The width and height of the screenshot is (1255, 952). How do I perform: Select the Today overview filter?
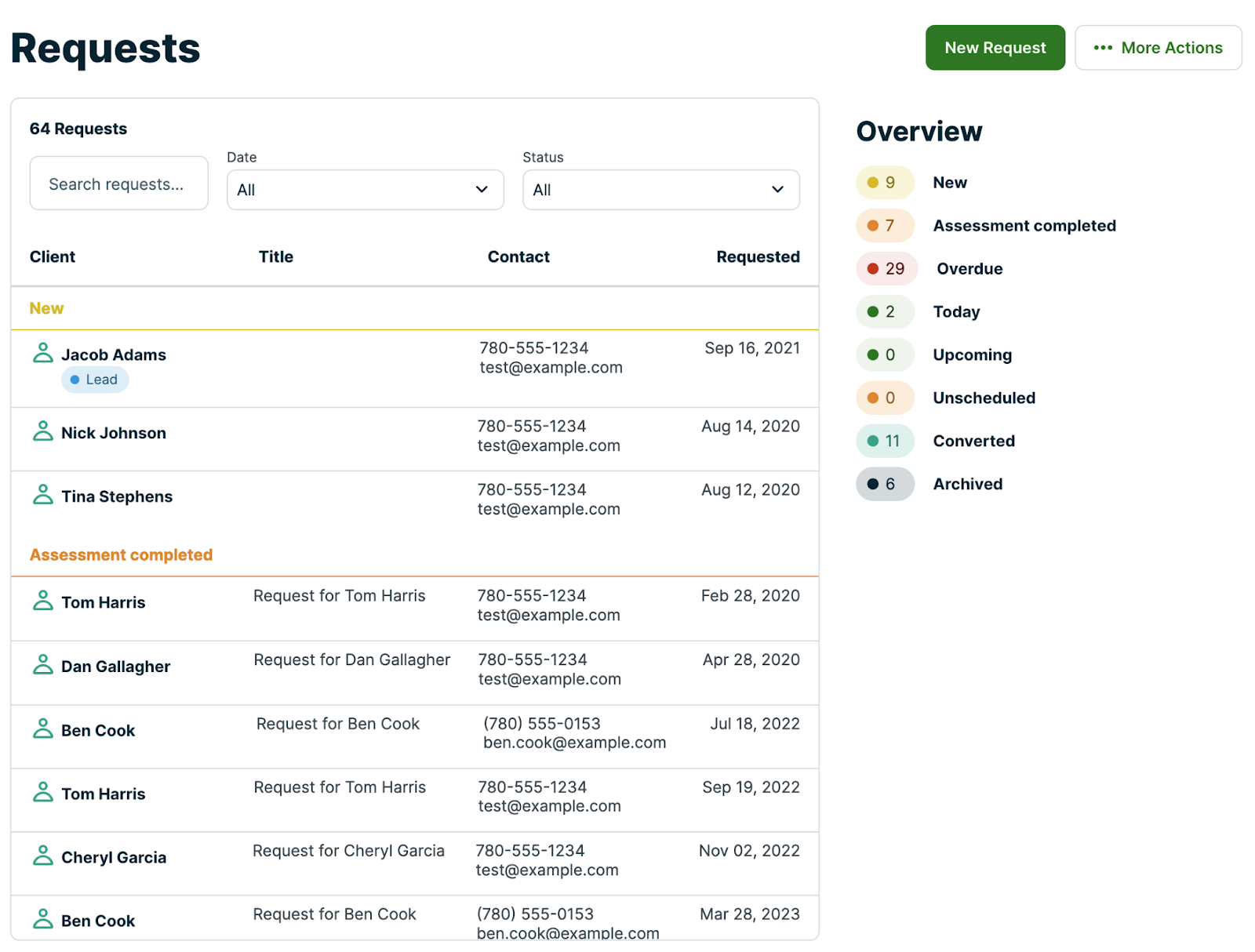click(956, 312)
